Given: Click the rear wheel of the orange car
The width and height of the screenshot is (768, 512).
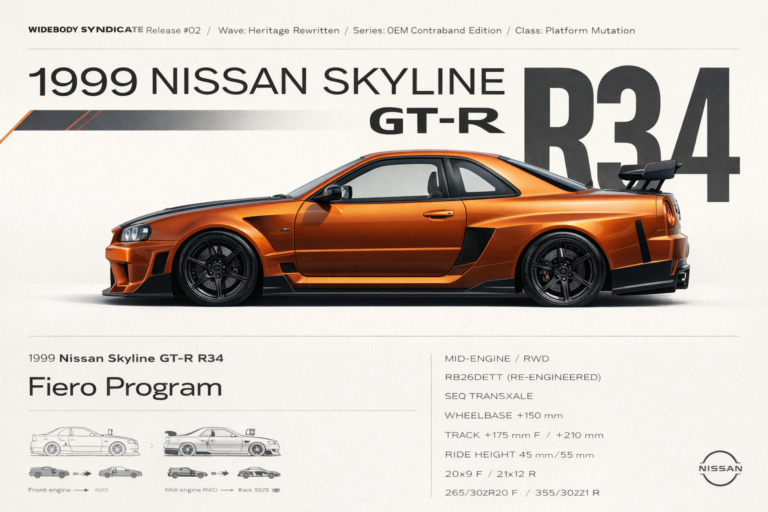Looking at the screenshot, I should [563, 270].
